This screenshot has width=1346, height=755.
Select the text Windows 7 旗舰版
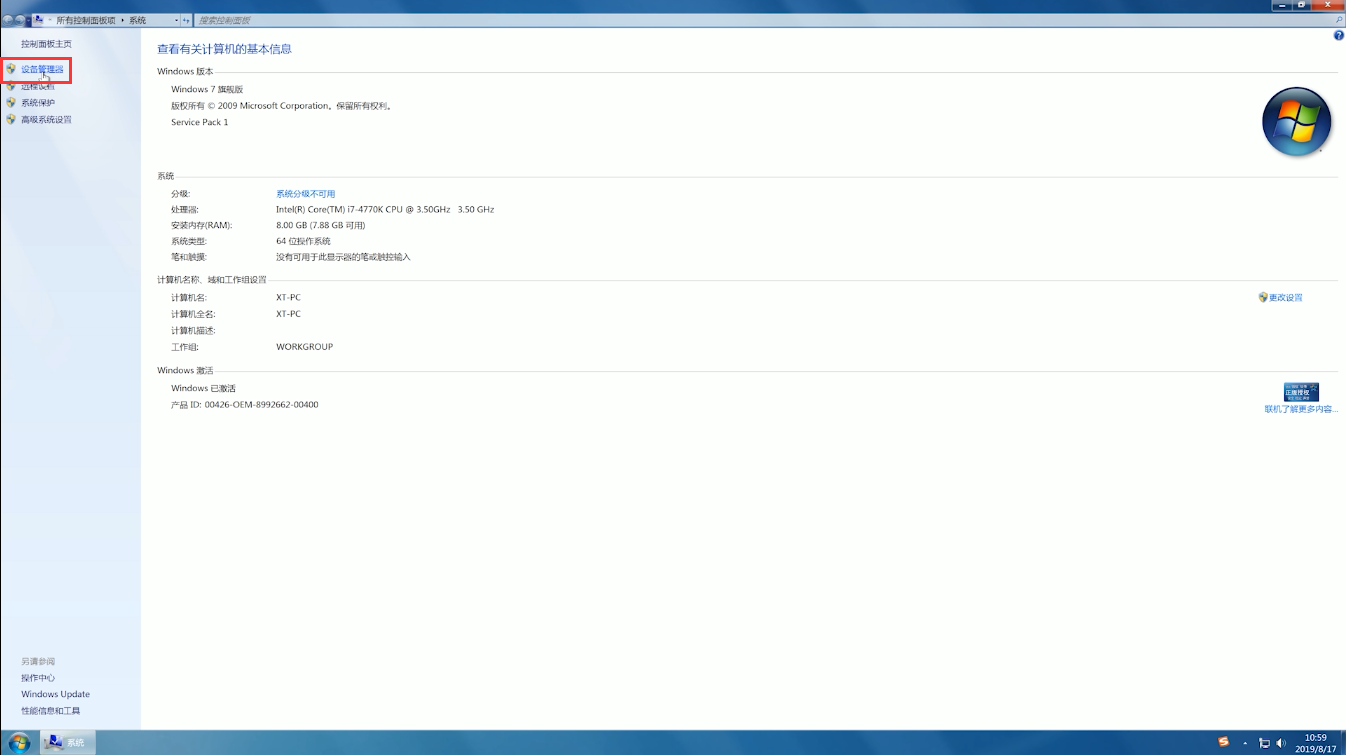click(207, 90)
